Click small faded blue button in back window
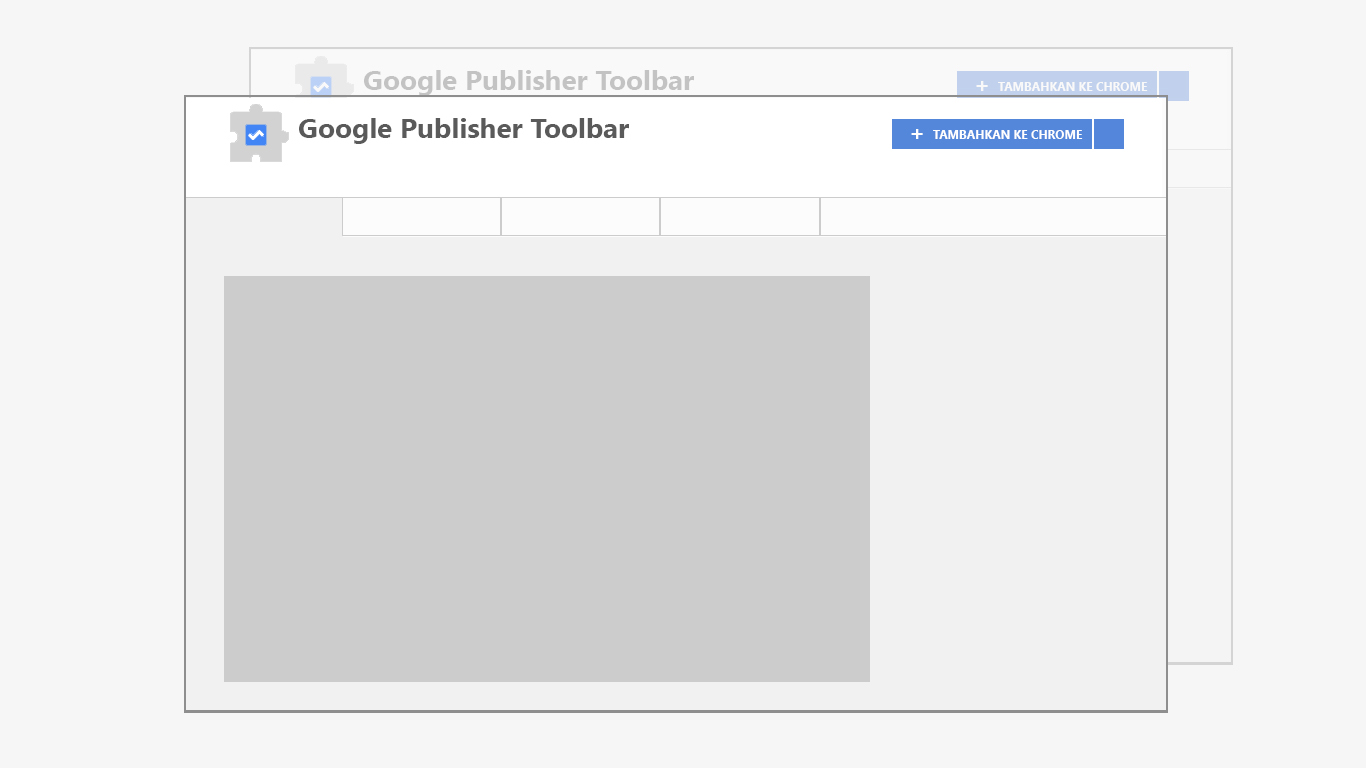This screenshot has height=768, width=1366. 1174,86
